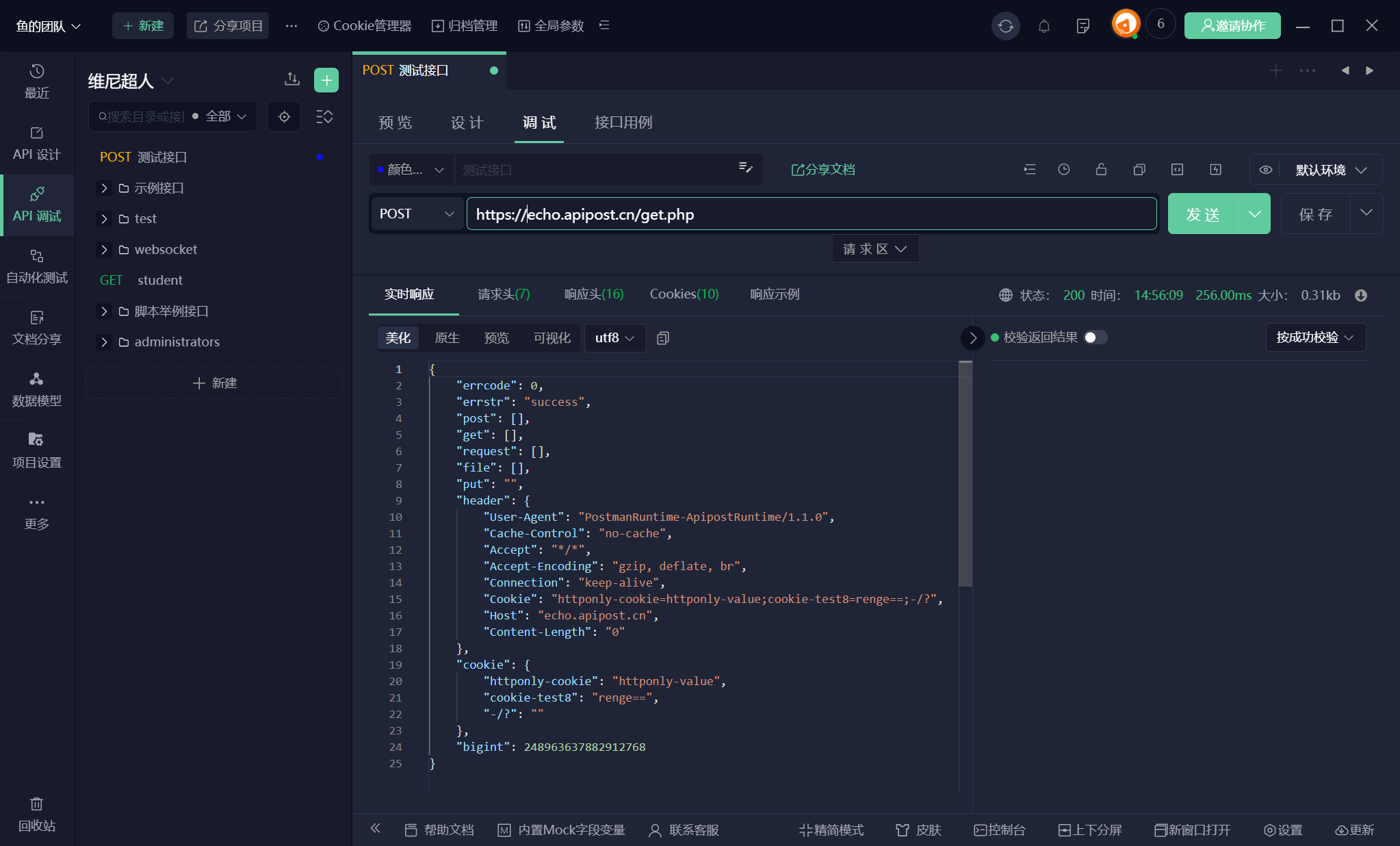The height and width of the screenshot is (846, 1400).
Task: Click the edit description icon in name field
Action: tap(745, 168)
